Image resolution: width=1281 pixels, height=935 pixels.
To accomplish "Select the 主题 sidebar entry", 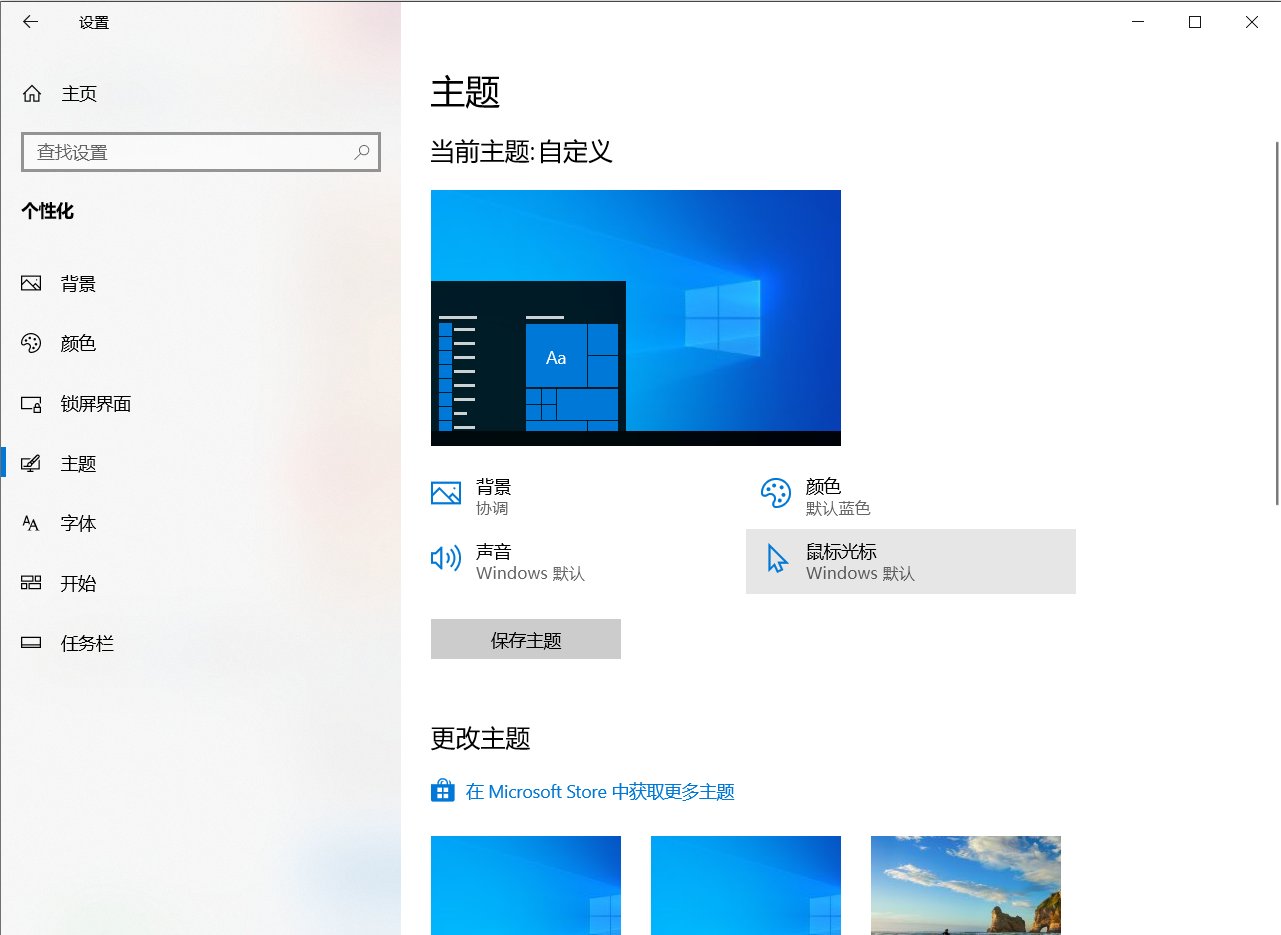I will [79, 463].
